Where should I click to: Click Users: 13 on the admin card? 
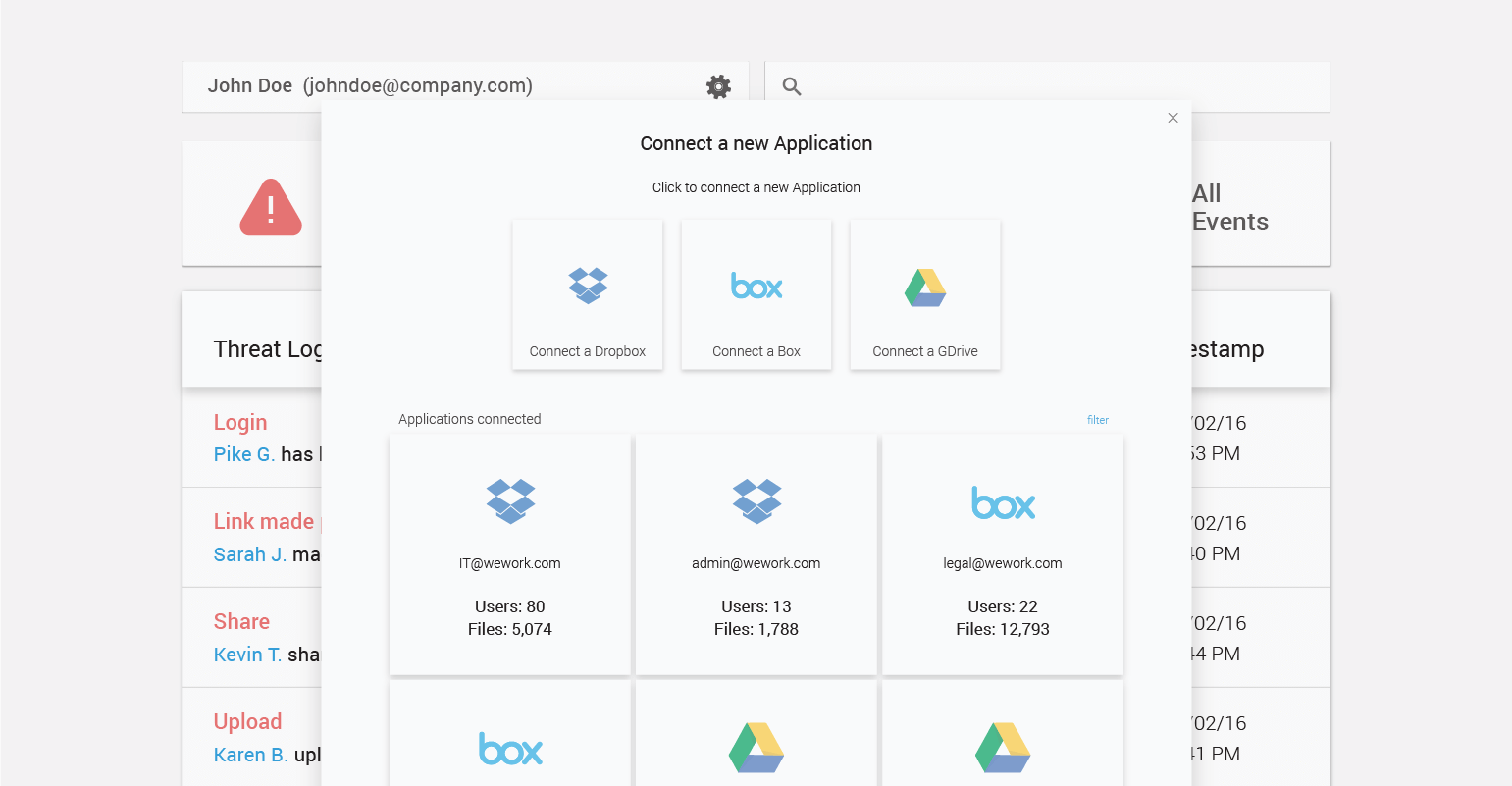pyautogui.click(x=756, y=606)
